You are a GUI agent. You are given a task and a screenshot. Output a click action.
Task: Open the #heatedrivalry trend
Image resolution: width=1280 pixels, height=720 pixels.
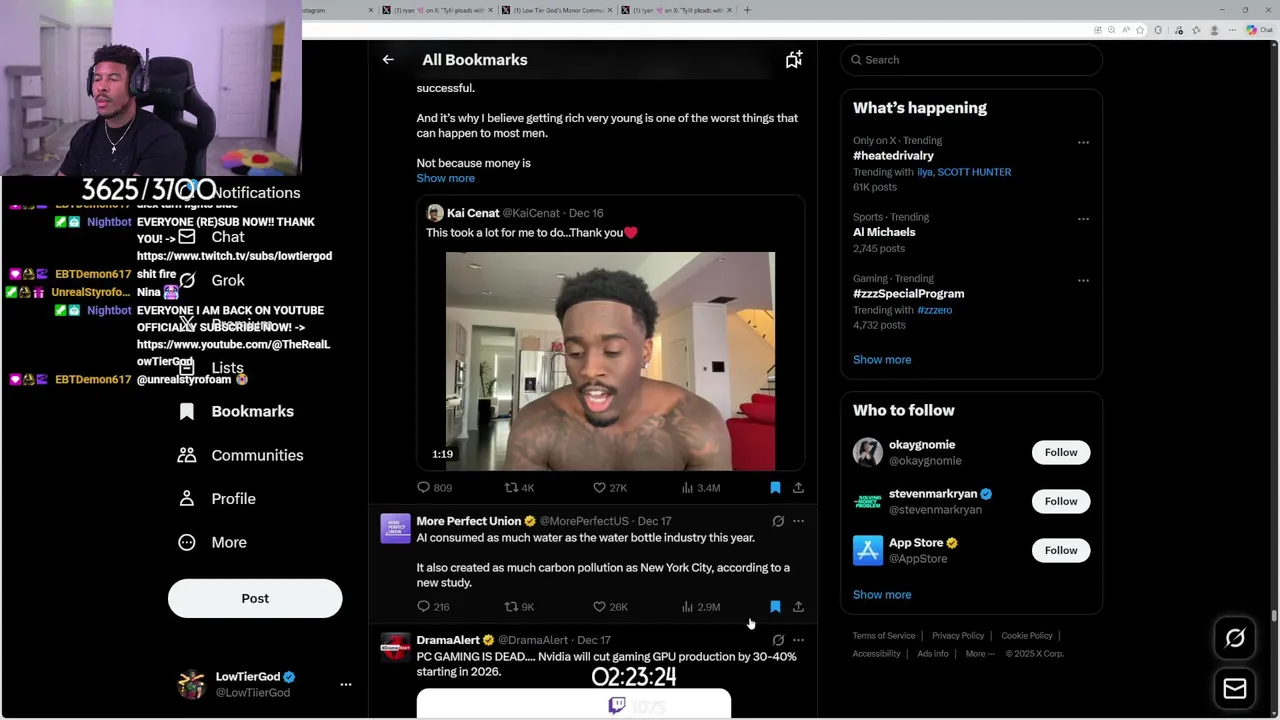[x=893, y=156]
